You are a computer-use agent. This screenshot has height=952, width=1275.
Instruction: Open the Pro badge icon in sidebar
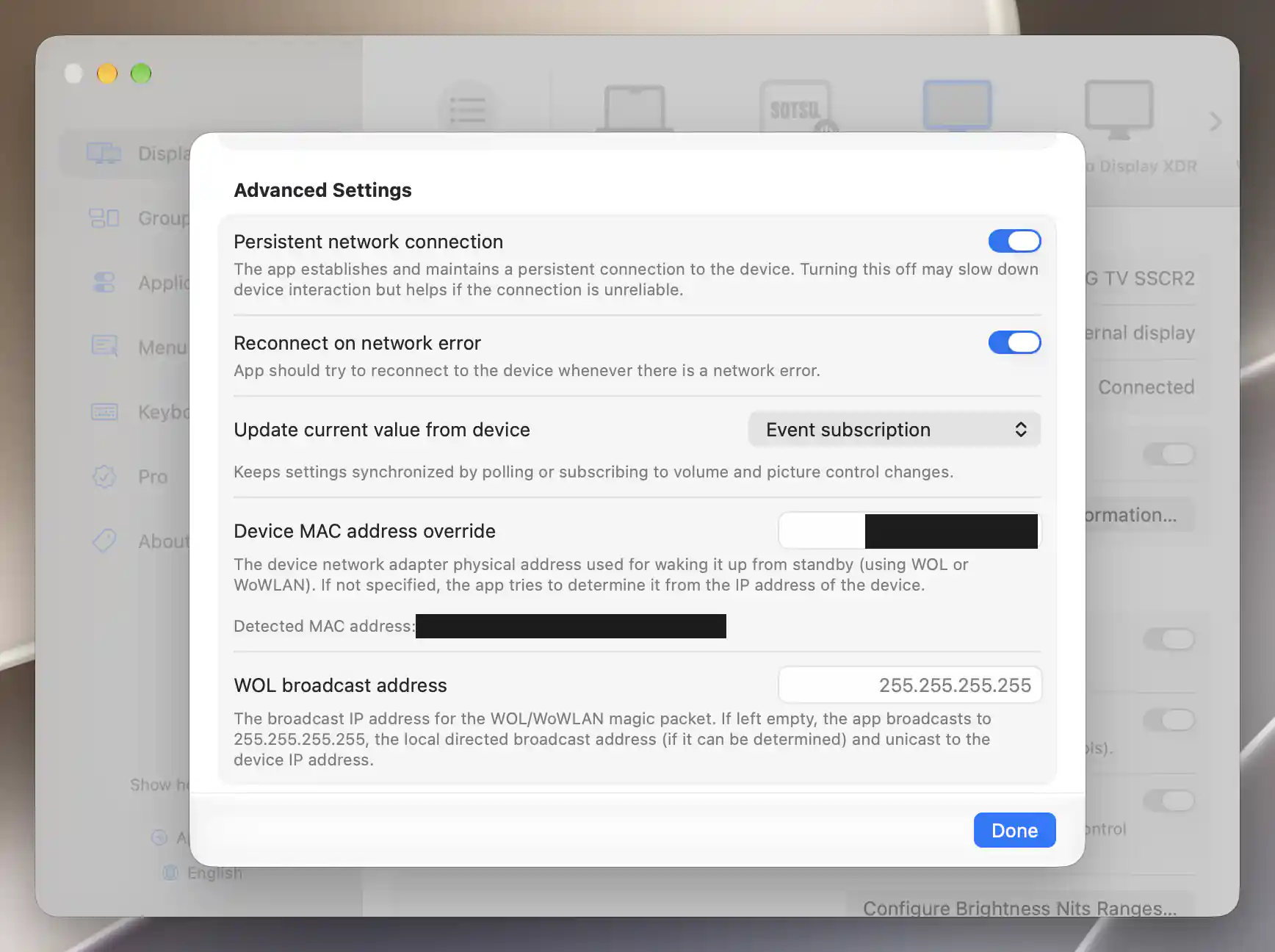click(x=104, y=476)
